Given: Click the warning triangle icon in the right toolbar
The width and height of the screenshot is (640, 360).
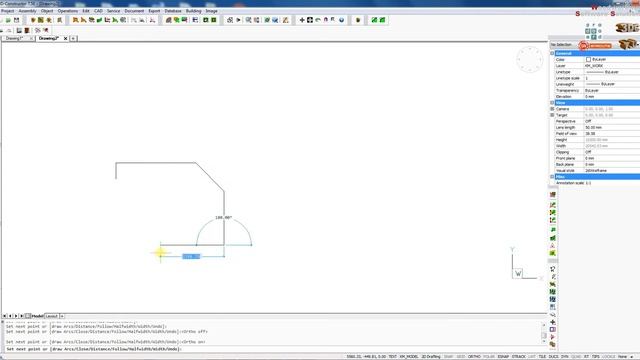Looking at the screenshot, I should 553,246.
